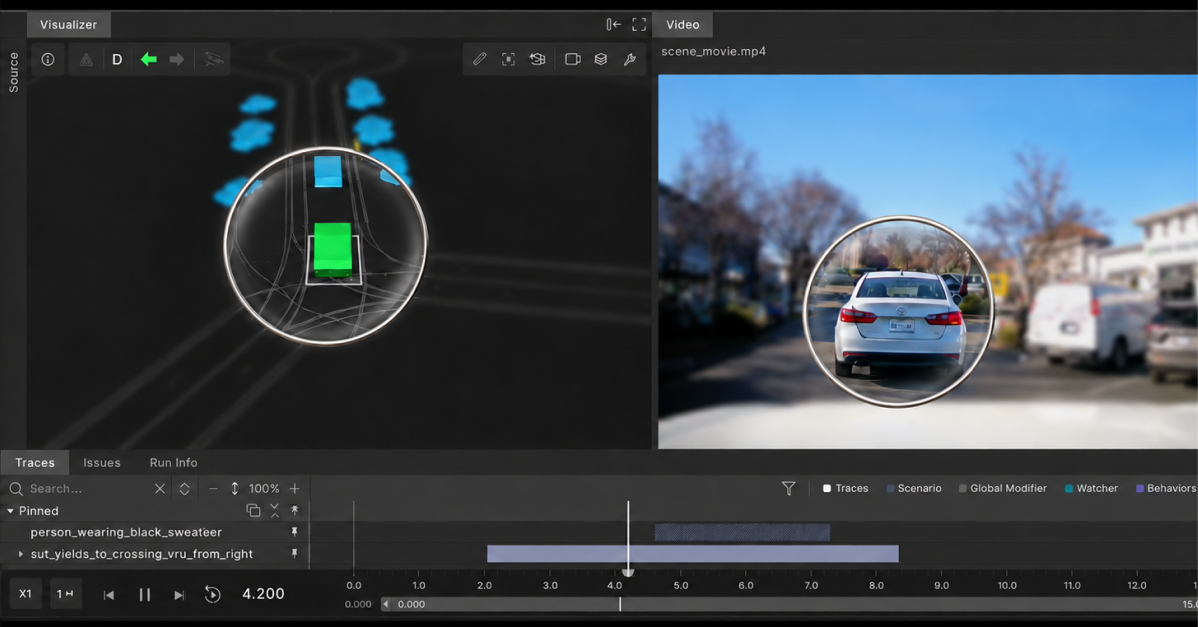Click the D drive gear indicator
Screen dimensions: 1198x627
pyautogui.click(x=117, y=60)
